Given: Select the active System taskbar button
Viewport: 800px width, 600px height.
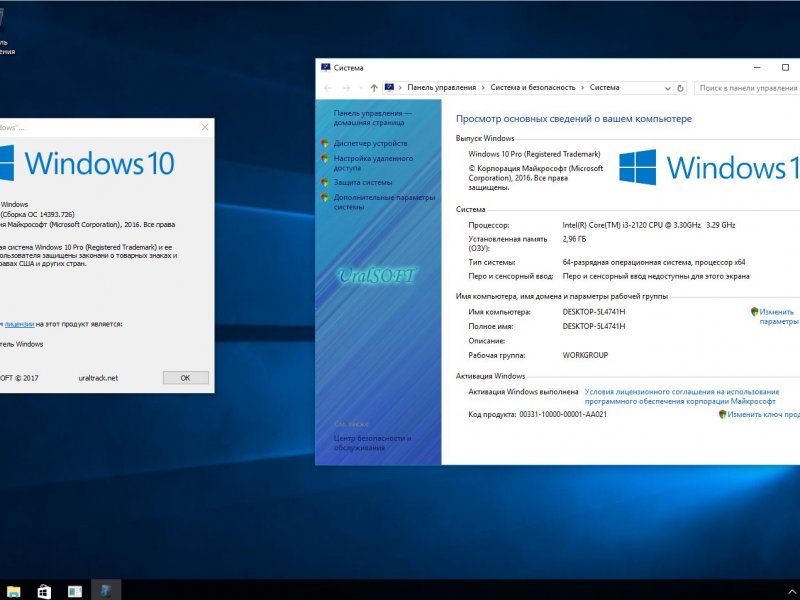Looking at the screenshot, I should click(106, 590).
